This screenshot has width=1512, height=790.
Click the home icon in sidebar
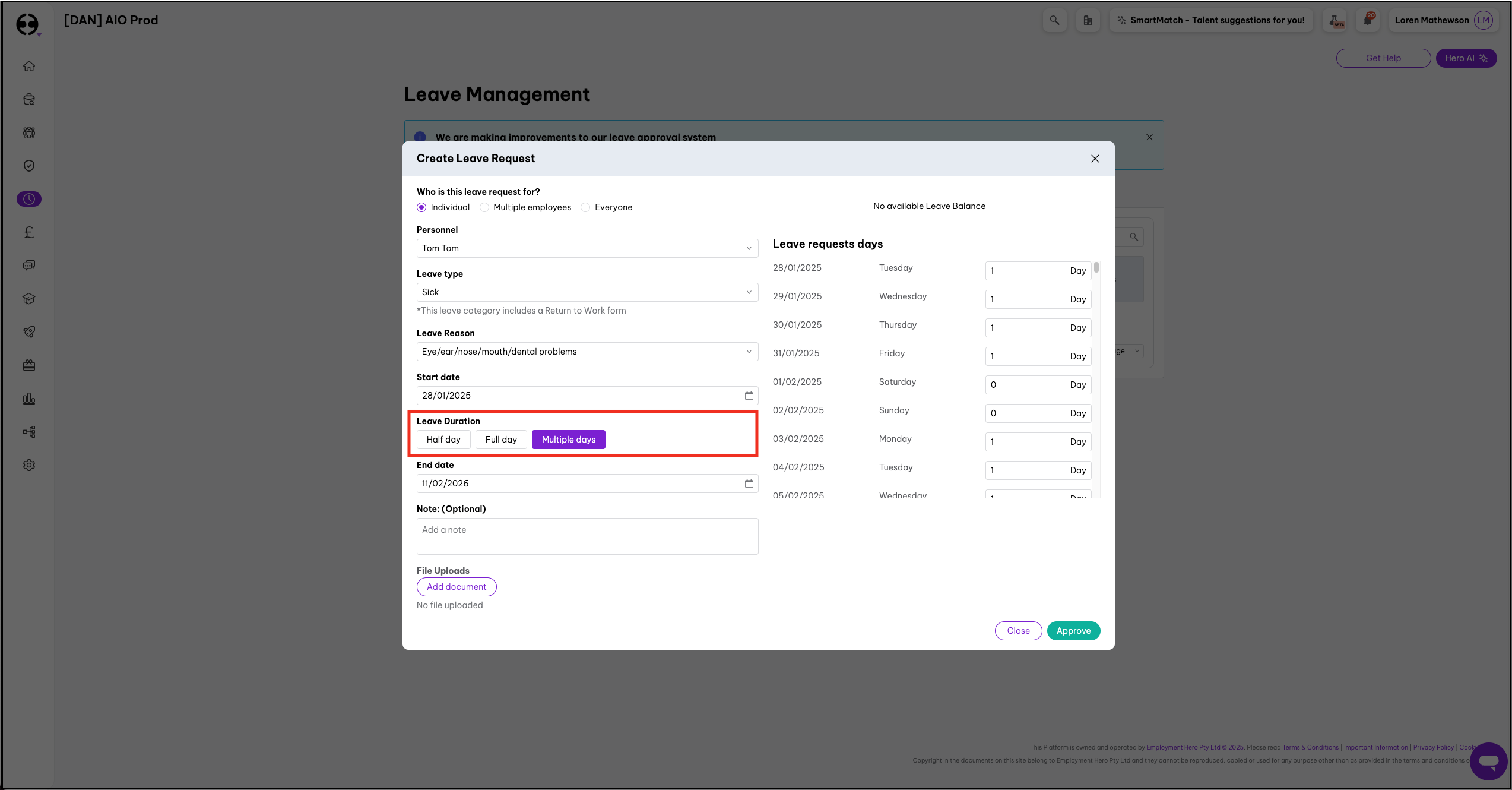click(x=29, y=66)
